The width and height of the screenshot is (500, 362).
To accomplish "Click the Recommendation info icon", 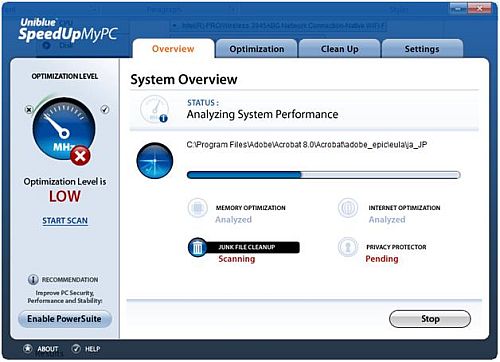I will click(x=33, y=279).
